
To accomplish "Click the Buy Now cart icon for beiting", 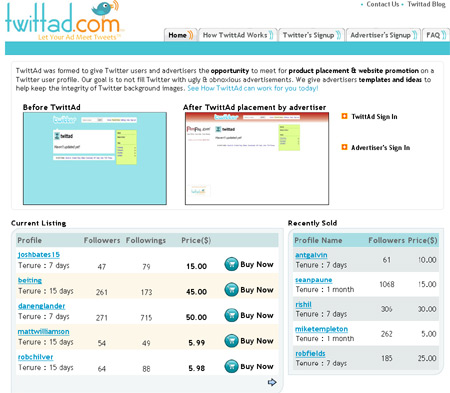I will (231, 290).
